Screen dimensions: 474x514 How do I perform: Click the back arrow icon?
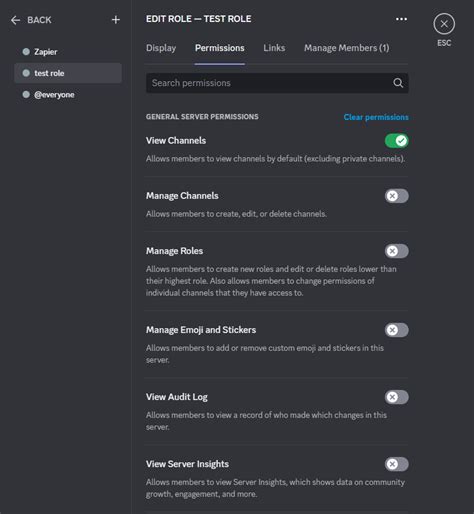click(15, 20)
